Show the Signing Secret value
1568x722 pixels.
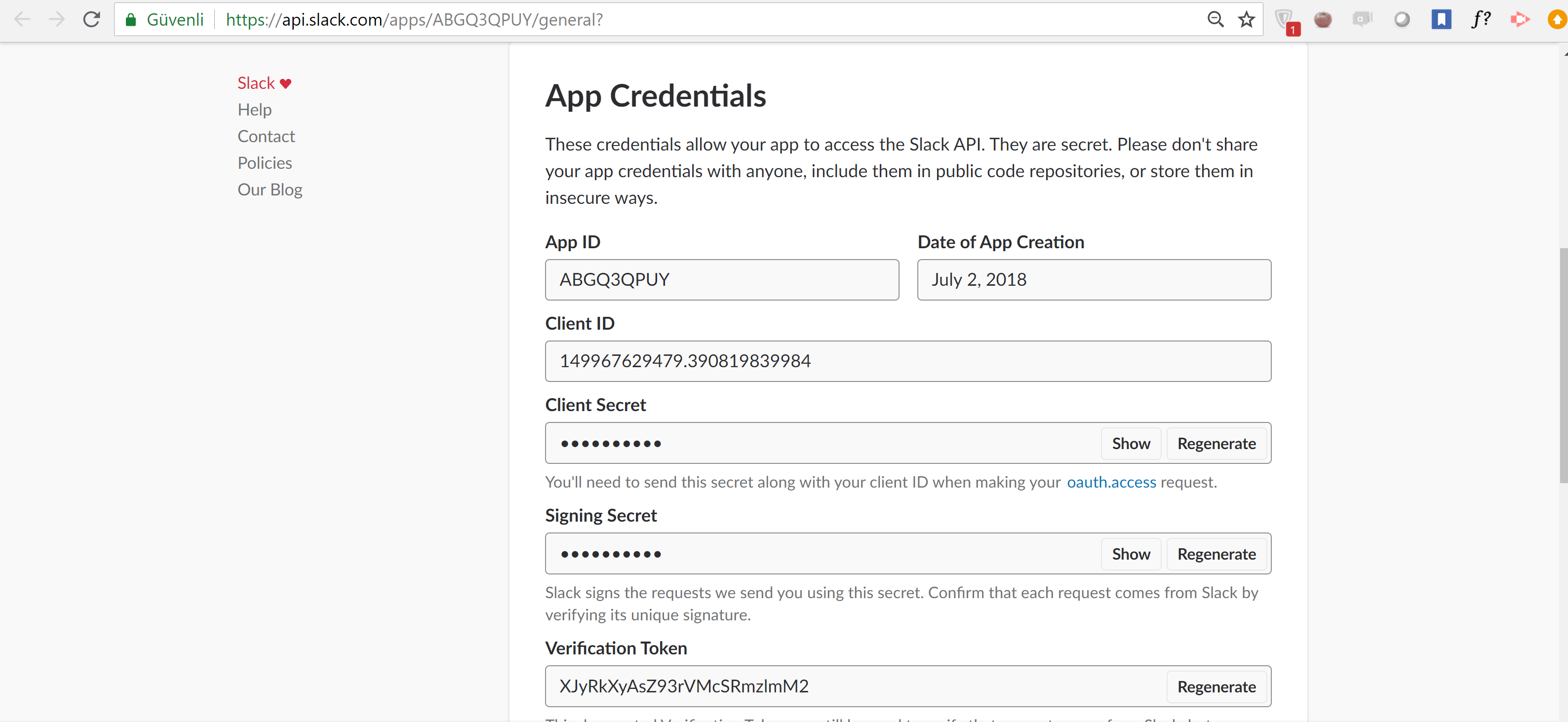point(1131,554)
